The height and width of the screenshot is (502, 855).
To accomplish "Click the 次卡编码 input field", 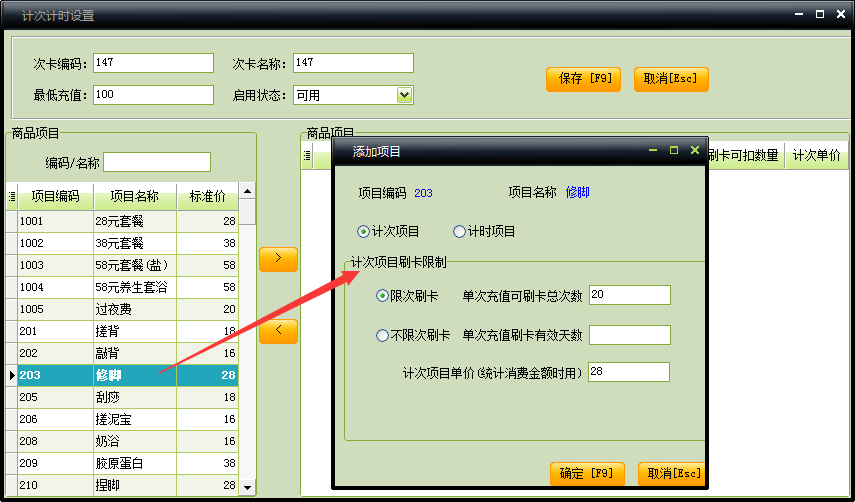I will click(153, 63).
